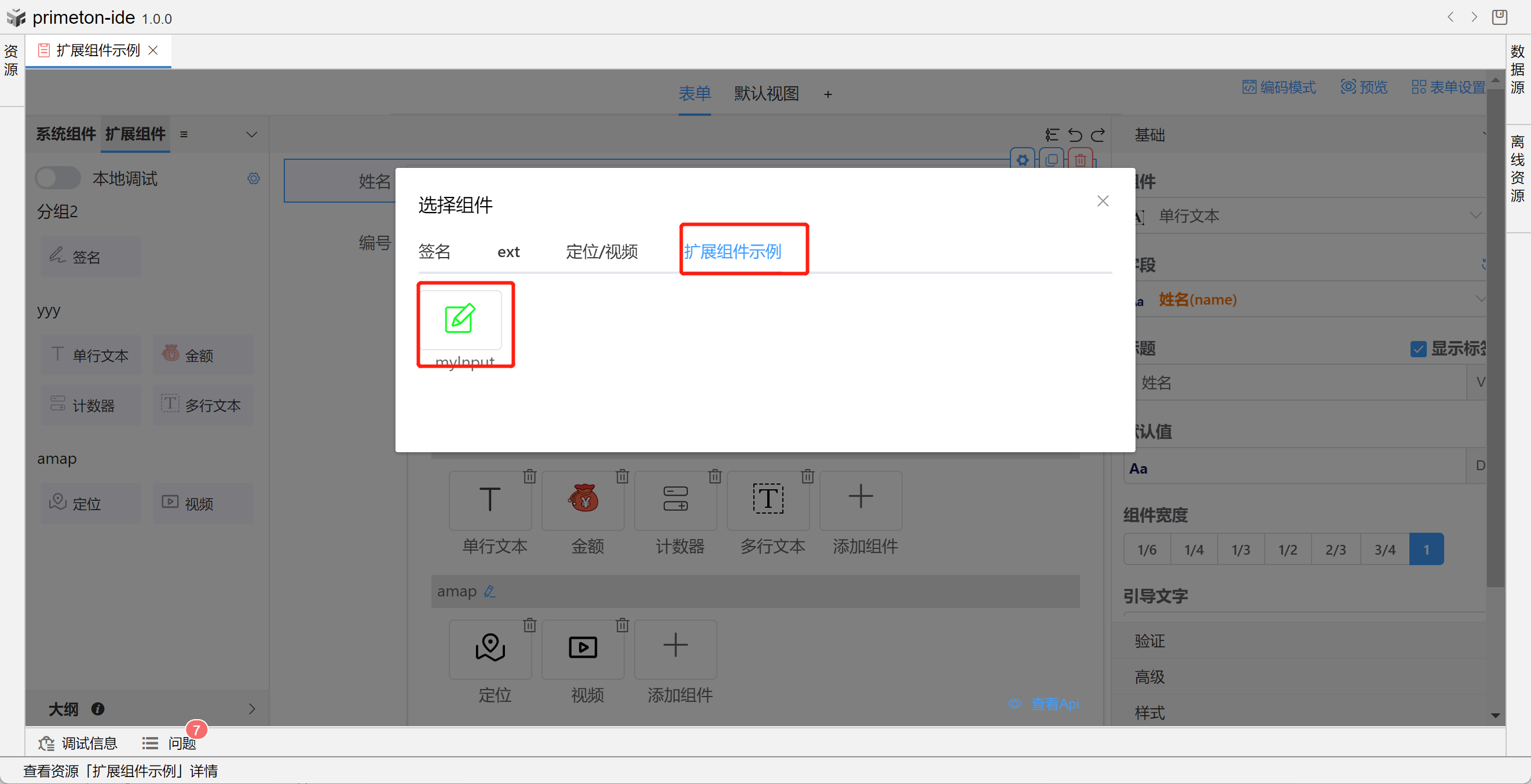Click the save icon in title bar
Screen dimensions: 1531x784
1499,17
